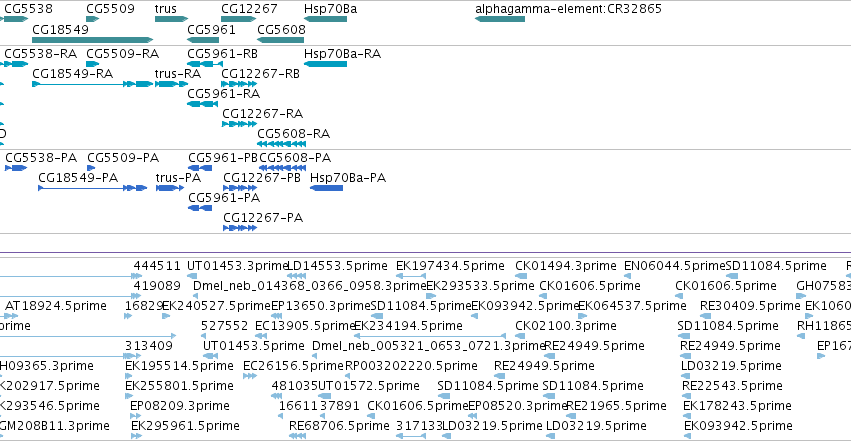Open protein CG5961-PB
Viewport: 851px width, 441px height.
(x=200, y=168)
